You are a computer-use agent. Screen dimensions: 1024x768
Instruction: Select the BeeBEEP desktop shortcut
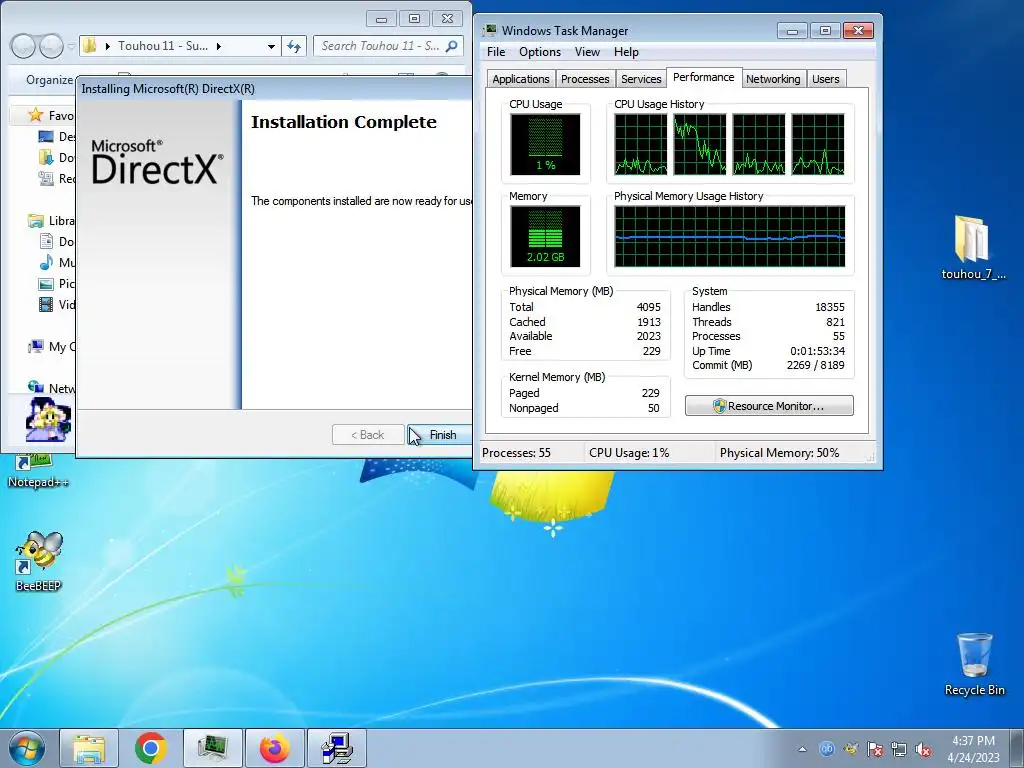pyautogui.click(x=39, y=561)
